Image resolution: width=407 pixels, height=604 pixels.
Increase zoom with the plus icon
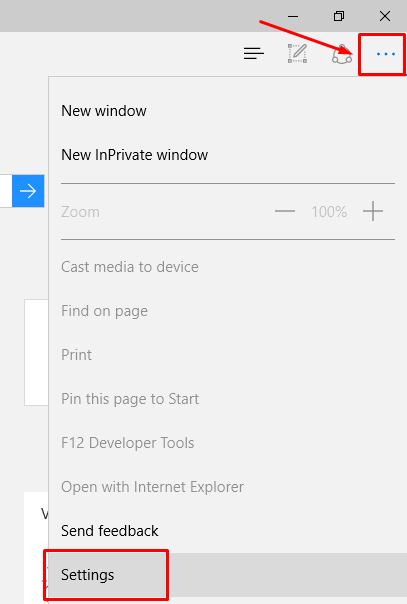(x=373, y=211)
